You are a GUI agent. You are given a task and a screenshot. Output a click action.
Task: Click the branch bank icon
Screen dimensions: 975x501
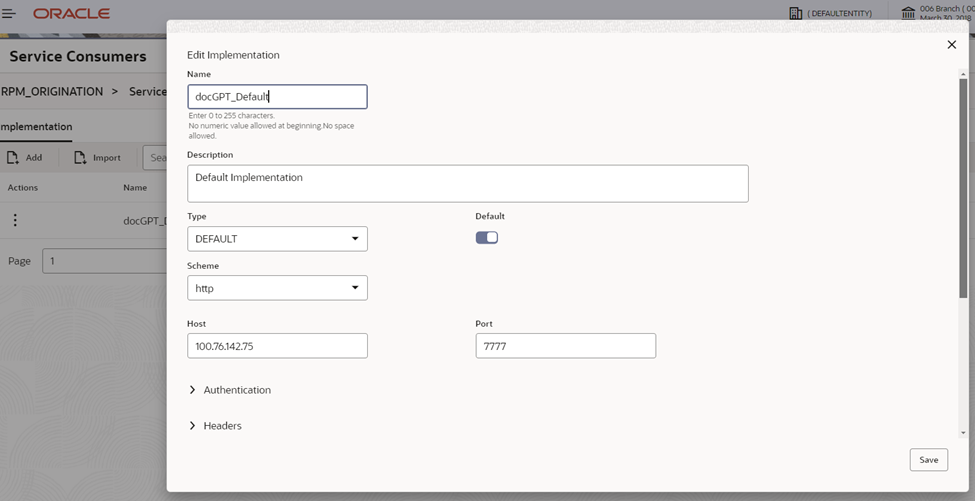click(908, 13)
